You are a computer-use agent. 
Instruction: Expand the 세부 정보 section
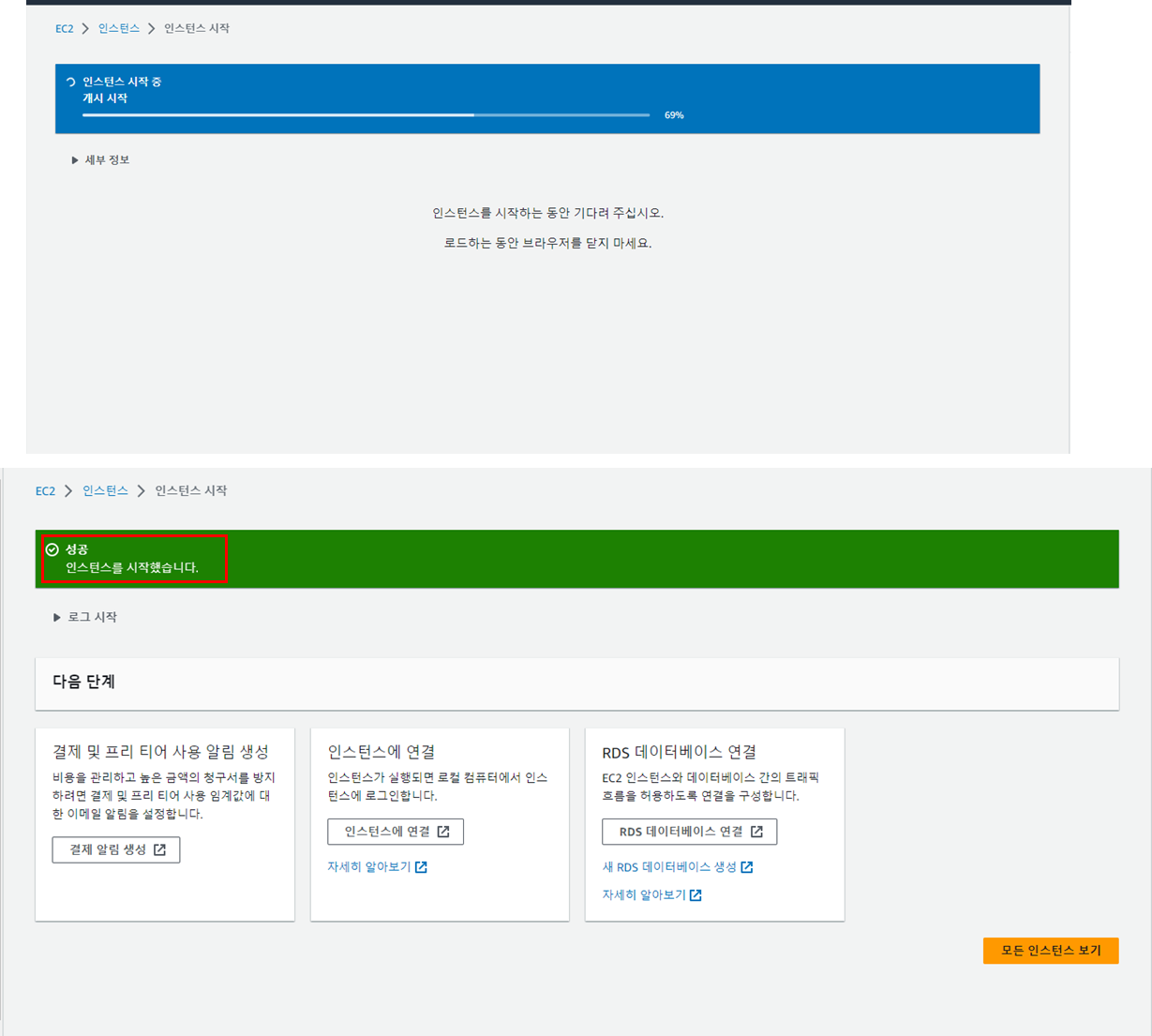pos(101,160)
